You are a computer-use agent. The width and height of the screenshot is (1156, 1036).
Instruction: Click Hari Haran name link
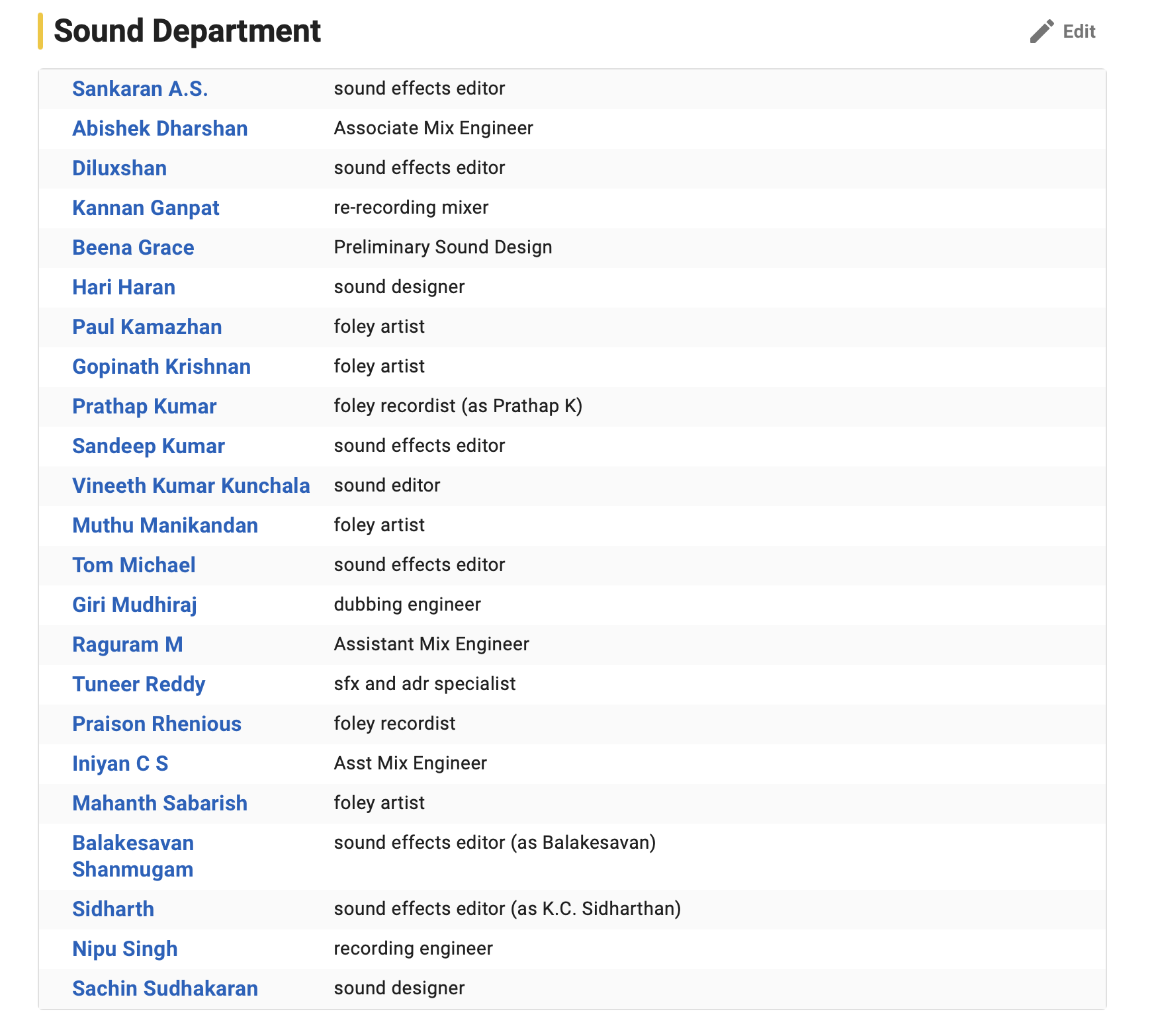click(x=124, y=287)
